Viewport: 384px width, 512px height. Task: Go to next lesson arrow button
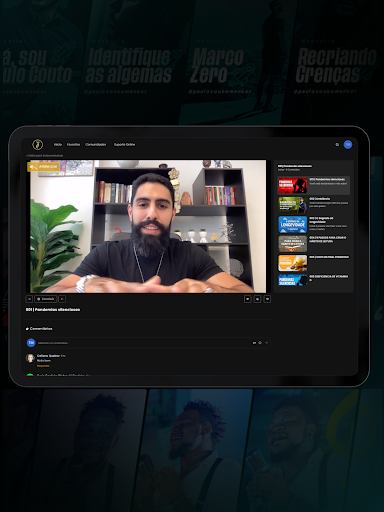point(62,299)
